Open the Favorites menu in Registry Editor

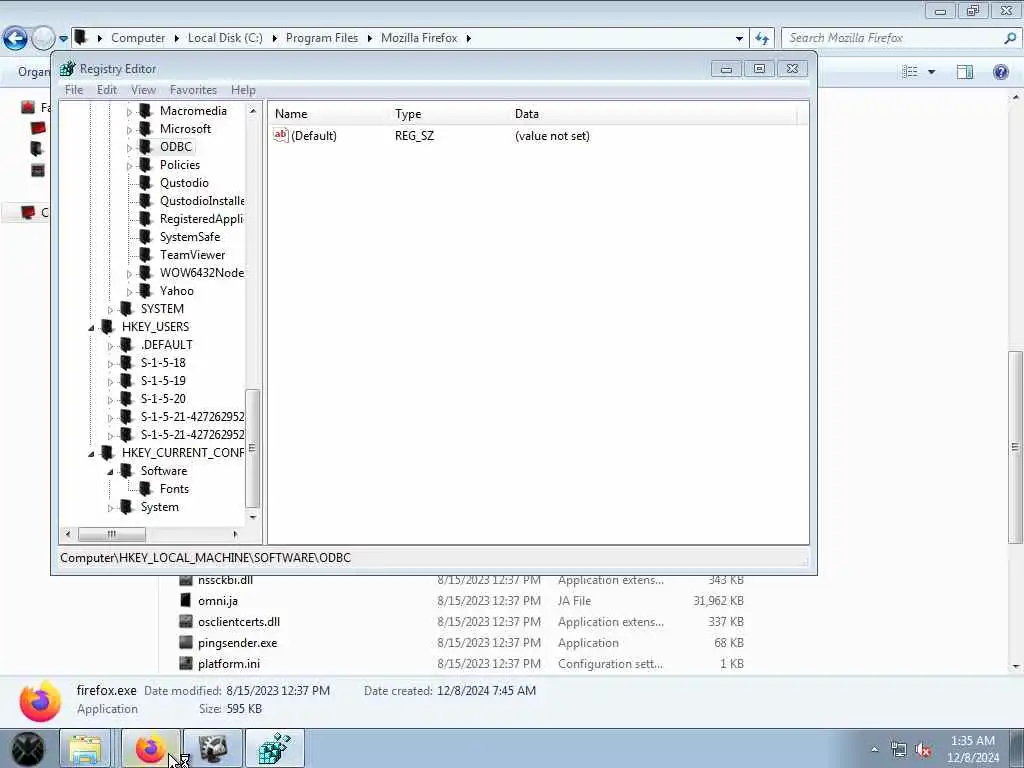pyautogui.click(x=193, y=90)
